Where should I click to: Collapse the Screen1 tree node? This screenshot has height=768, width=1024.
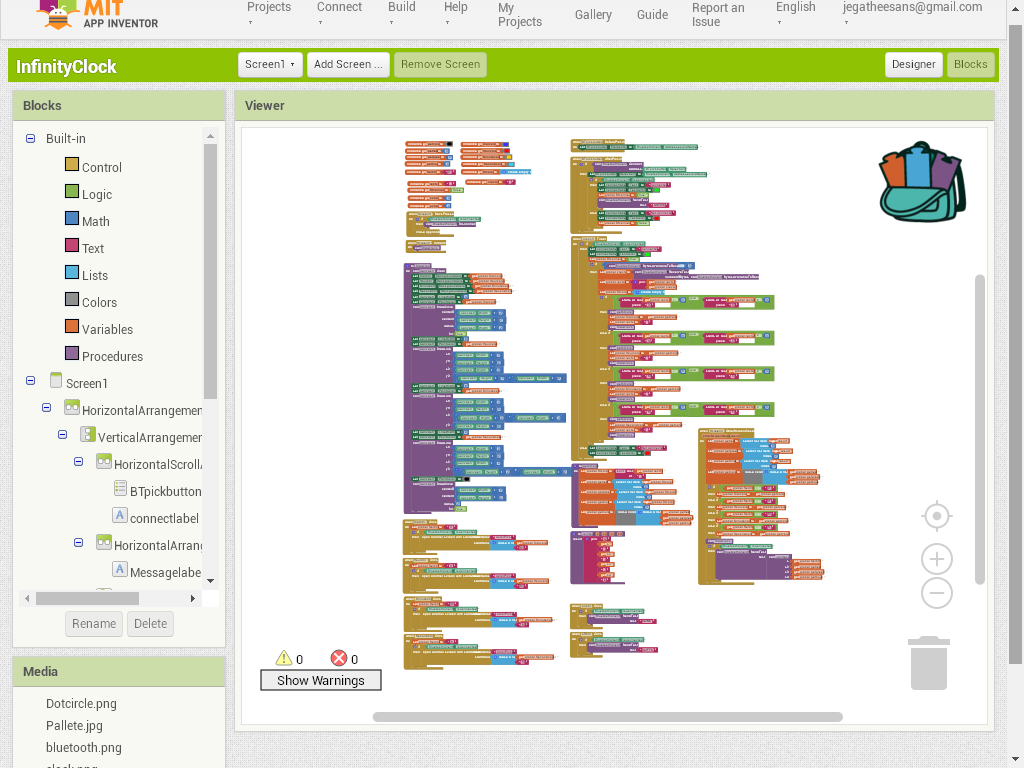point(30,382)
